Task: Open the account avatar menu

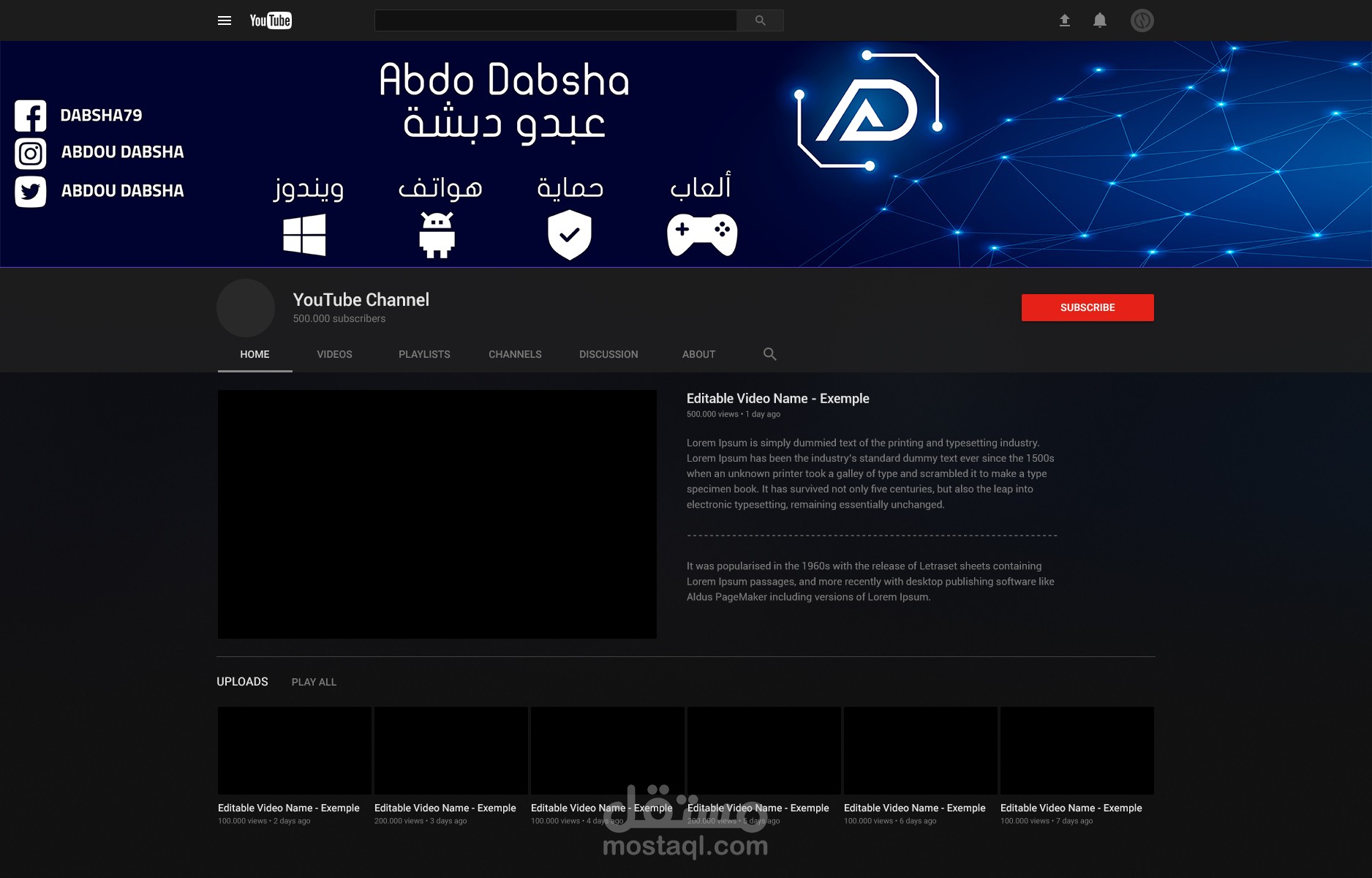Action: (x=1142, y=20)
